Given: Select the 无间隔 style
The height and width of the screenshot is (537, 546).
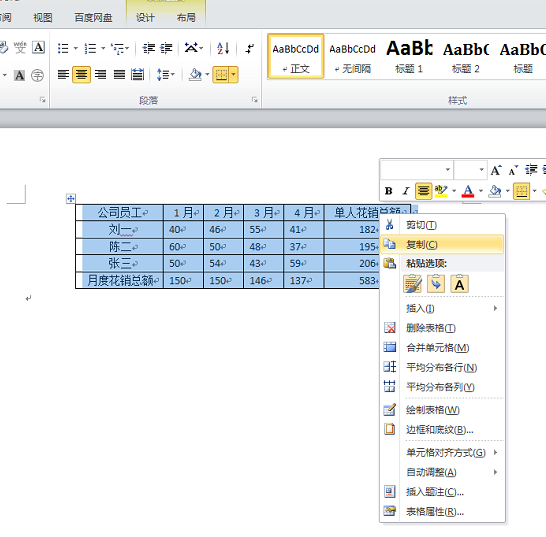Looking at the screenshot, I should click(x=352, y=56).
